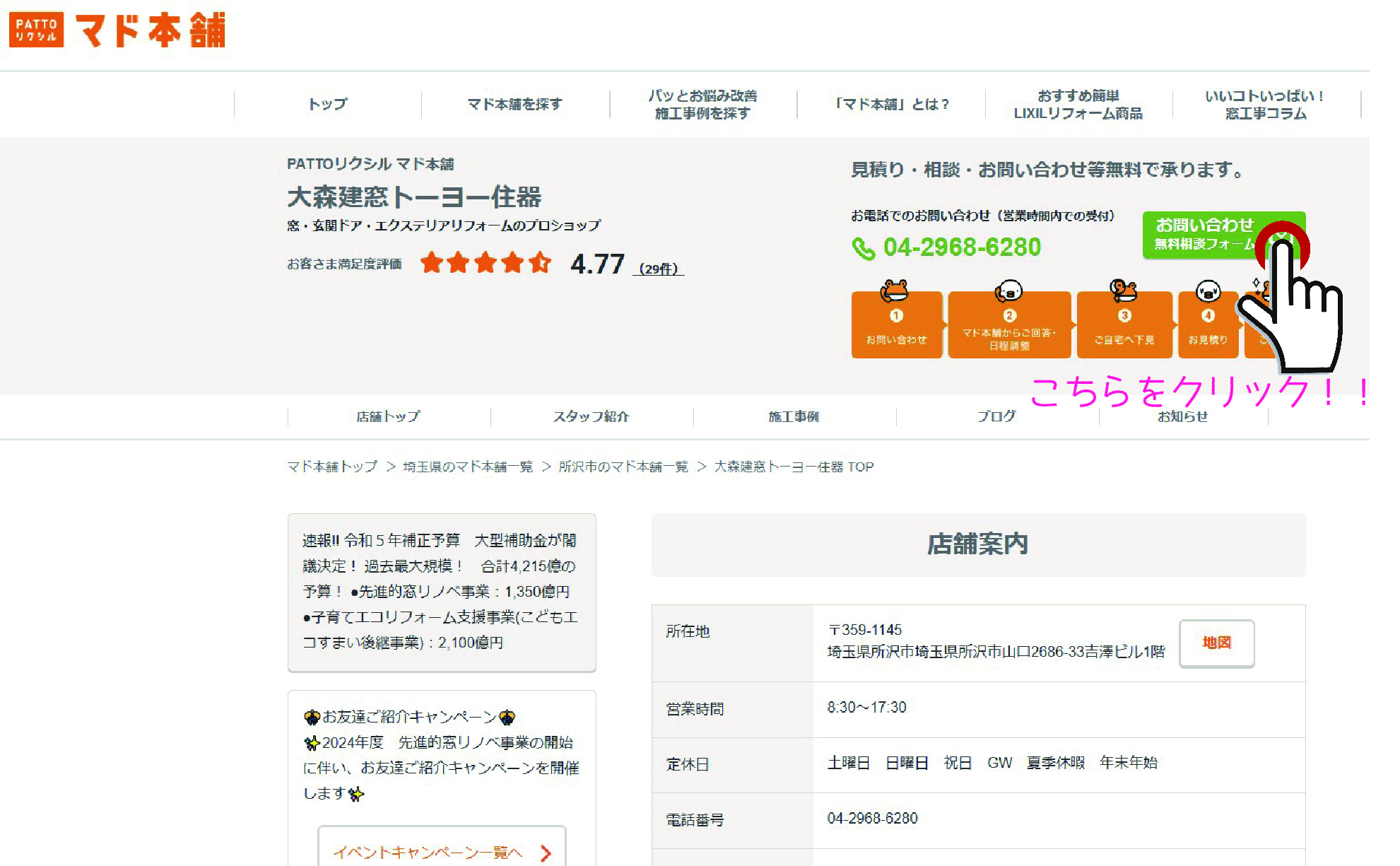Click the address 〒359-1145 text
The width and height of the screenshot is (1400, 866).
click(865, 630)
